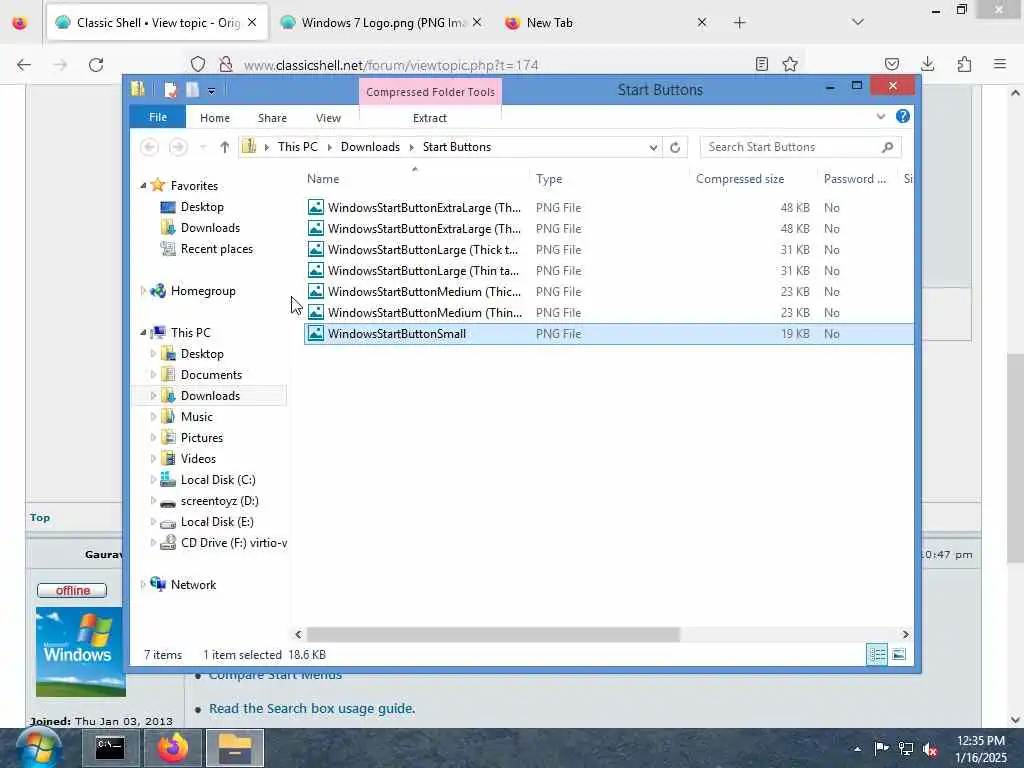Viewport: 1024px width, 768px height.
Task: Open the Firefox downloads arrow icon
Action: click(927, 64)
